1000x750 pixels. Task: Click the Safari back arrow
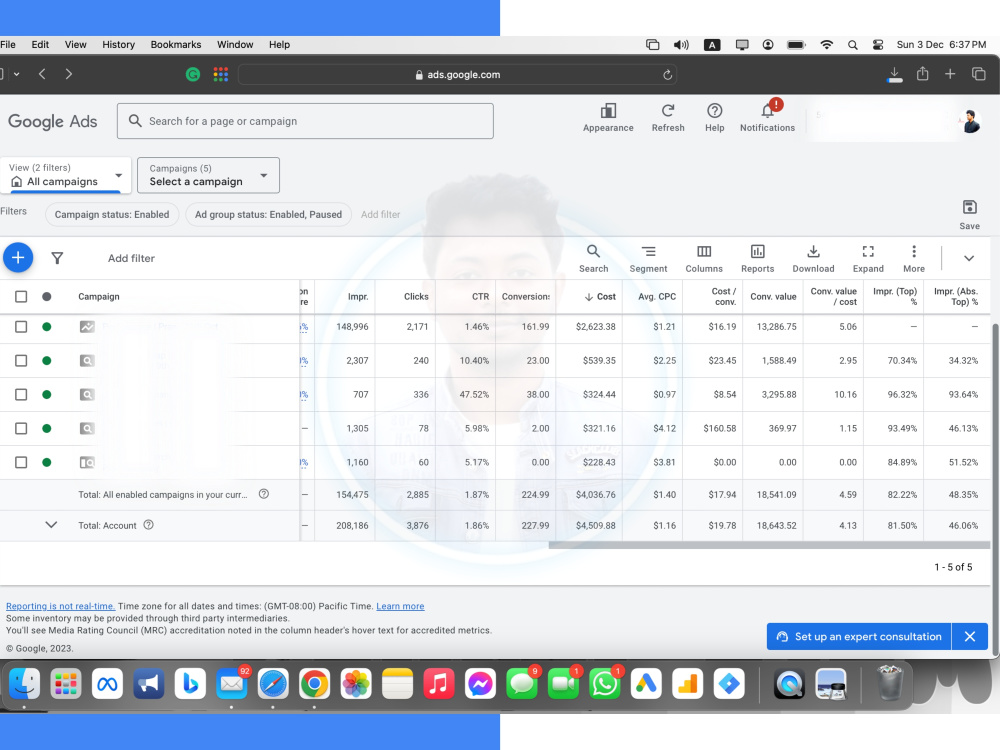42,74
